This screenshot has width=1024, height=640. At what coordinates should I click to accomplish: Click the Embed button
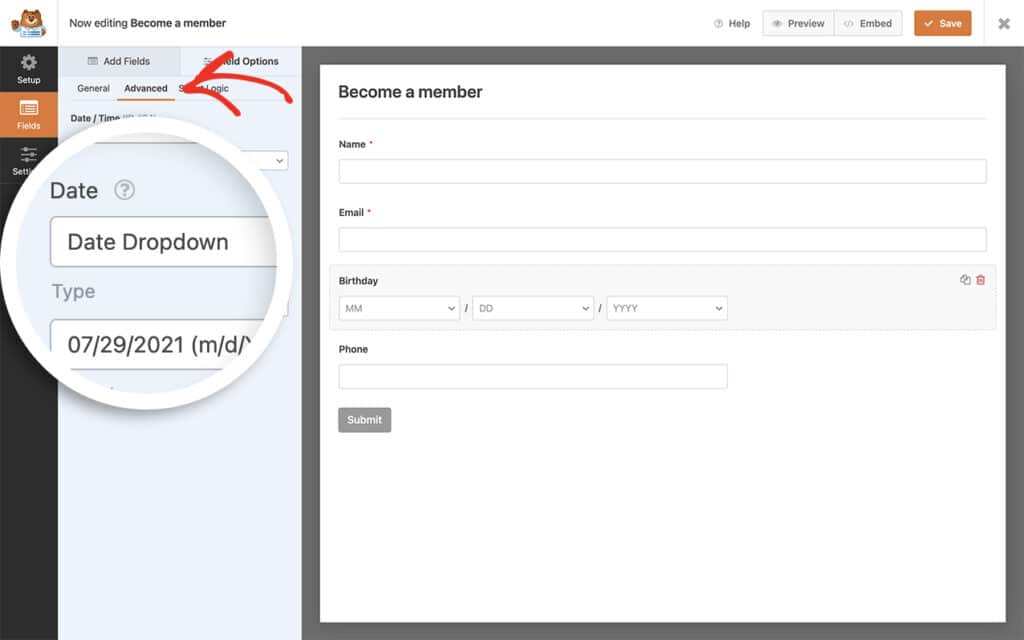tap(868, 24)
